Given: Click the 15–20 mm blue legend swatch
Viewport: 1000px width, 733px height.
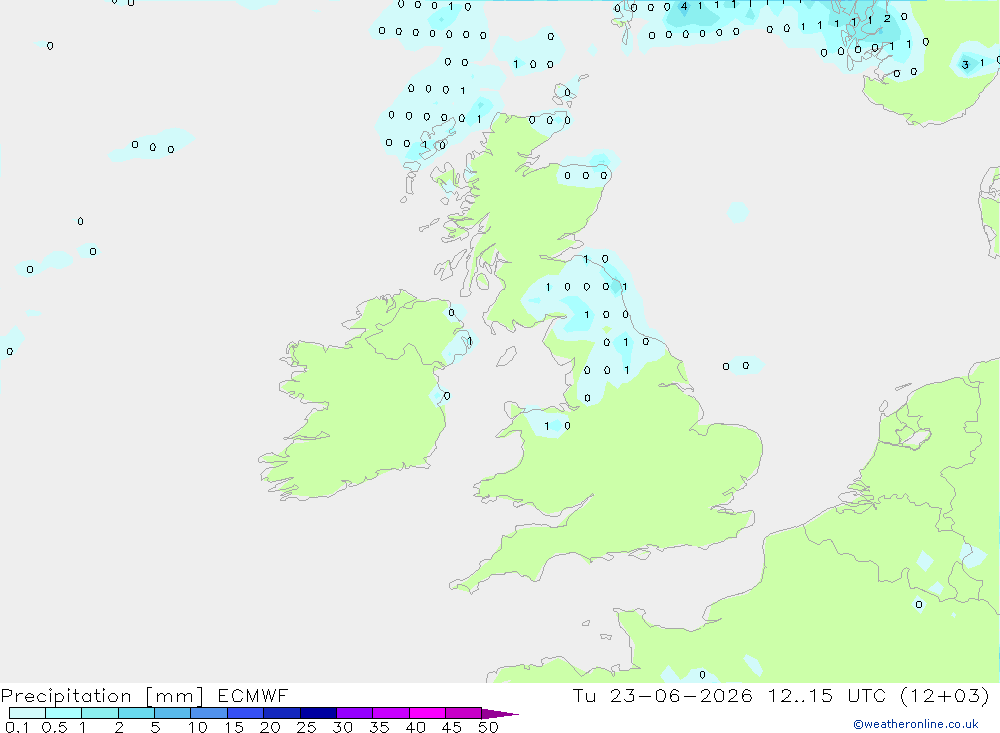Looking at the screenshot, I should tap(246, 713).
